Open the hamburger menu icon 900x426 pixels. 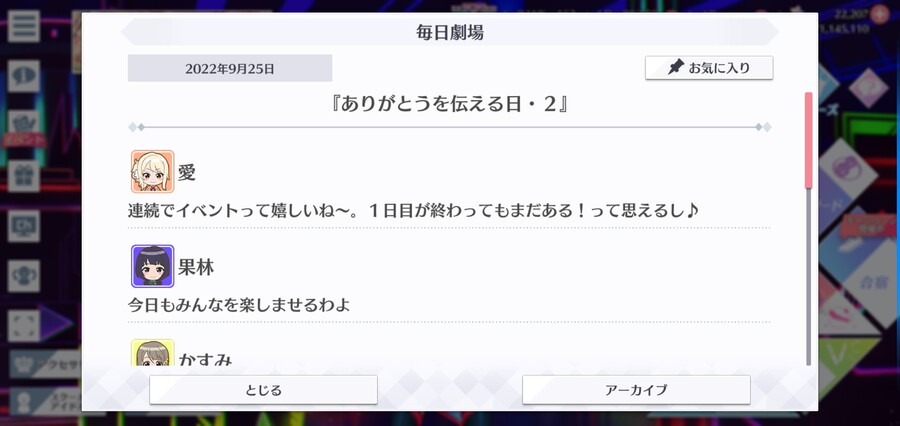pos(24,26)
